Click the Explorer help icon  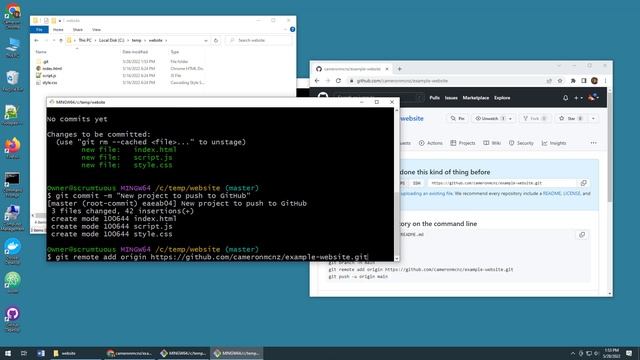click(x=292, y=29)
